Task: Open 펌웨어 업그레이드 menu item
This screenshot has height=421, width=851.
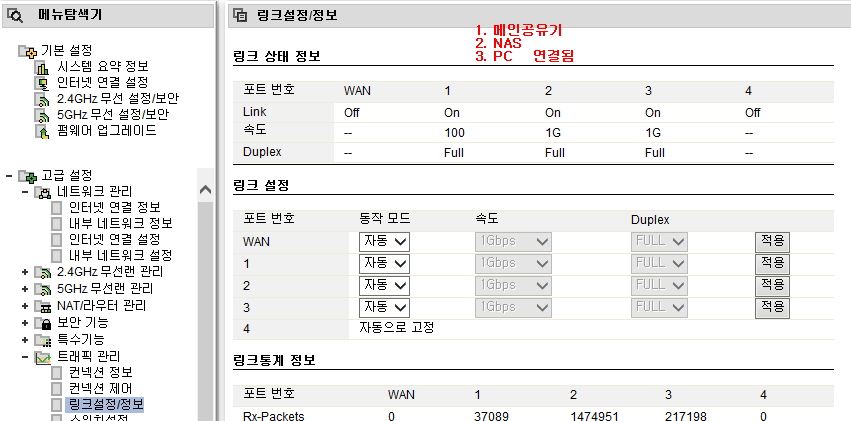Action: point(107,131)
